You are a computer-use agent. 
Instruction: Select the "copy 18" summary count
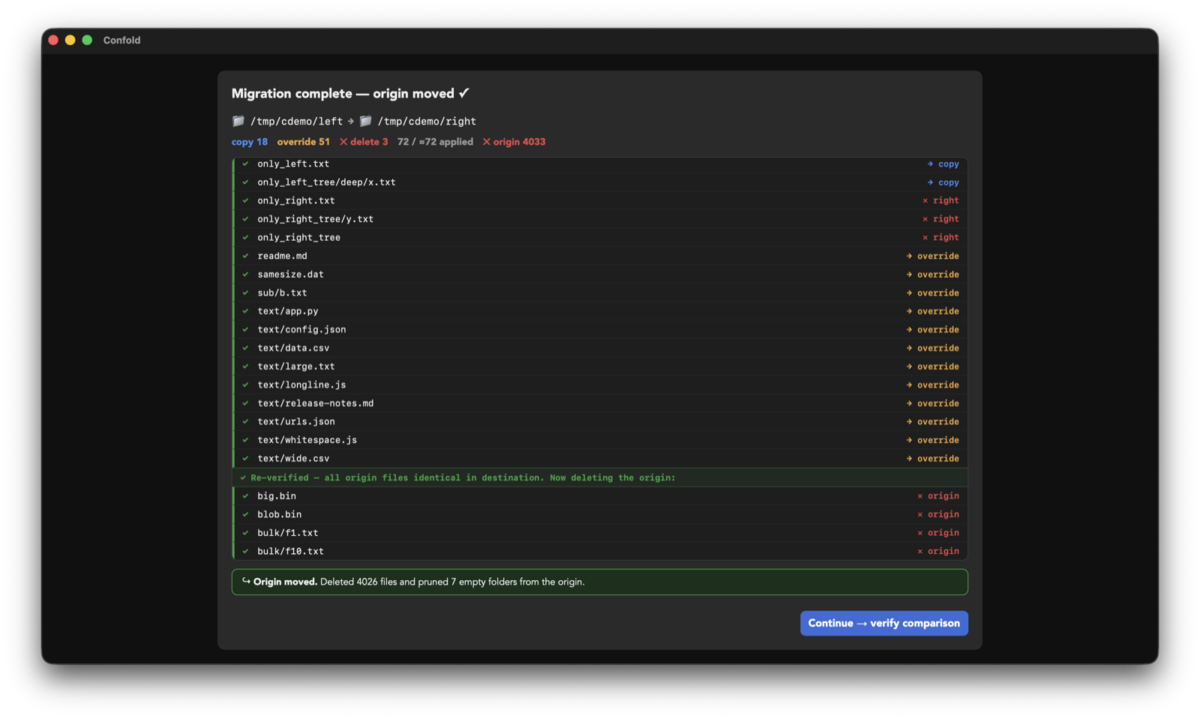[x=250, y=142]
